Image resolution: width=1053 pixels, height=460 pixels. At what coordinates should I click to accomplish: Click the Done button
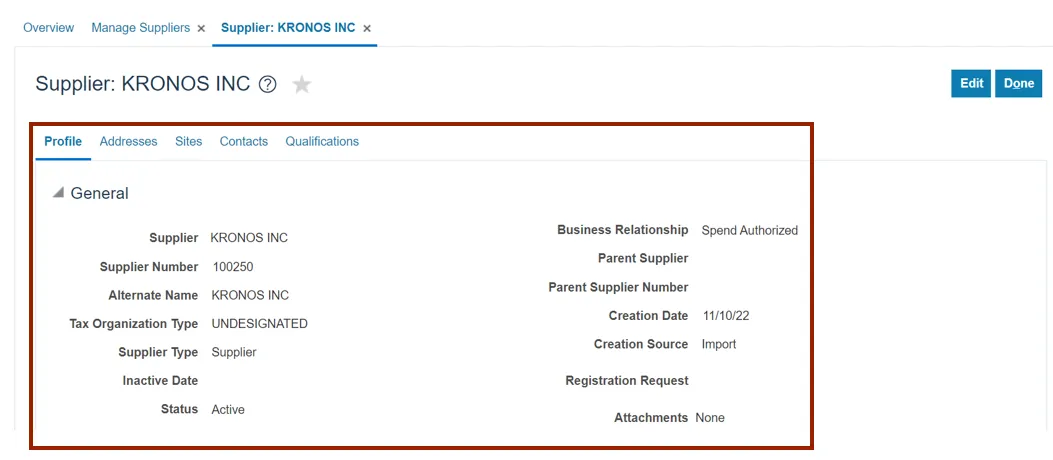tap(1018, 84)
